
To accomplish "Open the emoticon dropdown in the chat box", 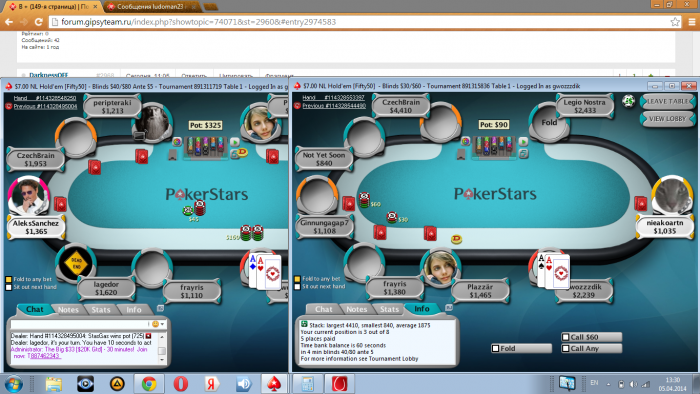I will click(158, 324).
